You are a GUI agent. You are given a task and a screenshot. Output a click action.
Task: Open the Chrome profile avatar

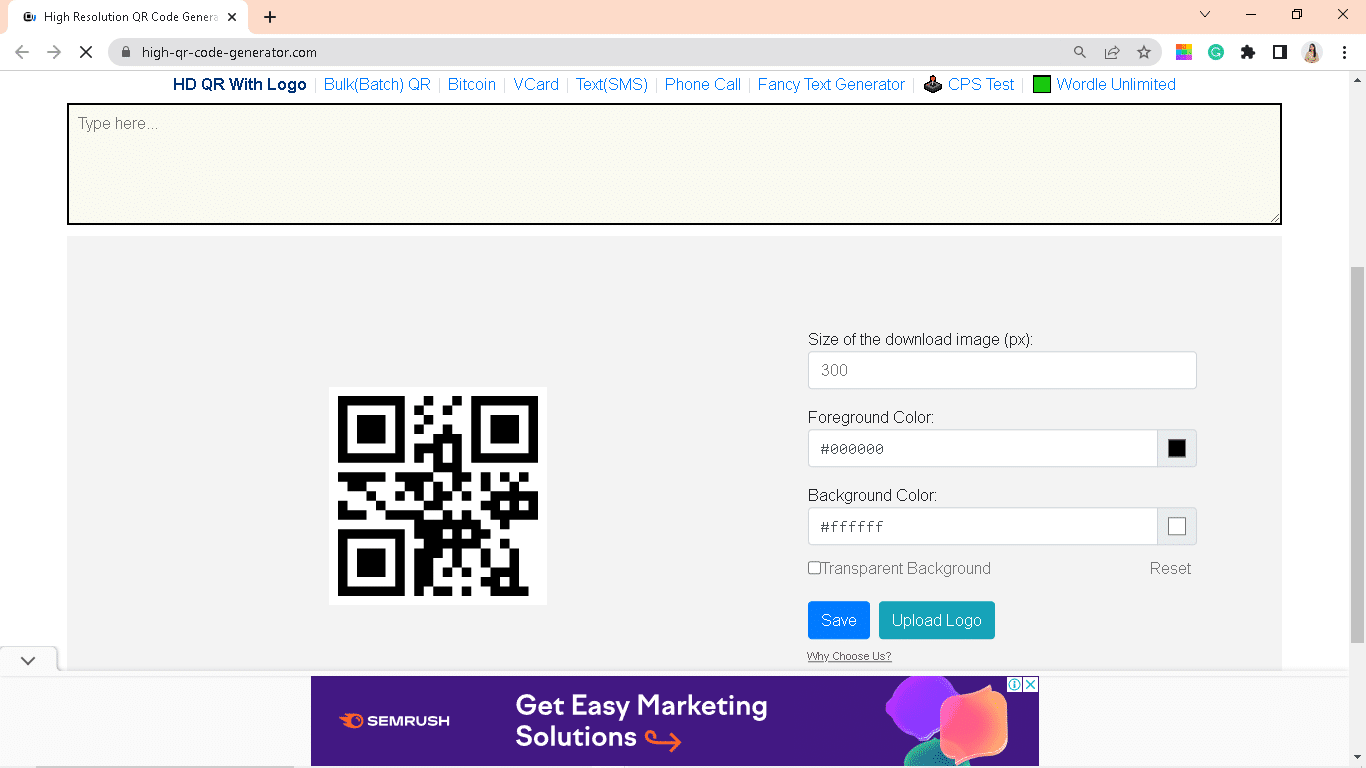1312,52
